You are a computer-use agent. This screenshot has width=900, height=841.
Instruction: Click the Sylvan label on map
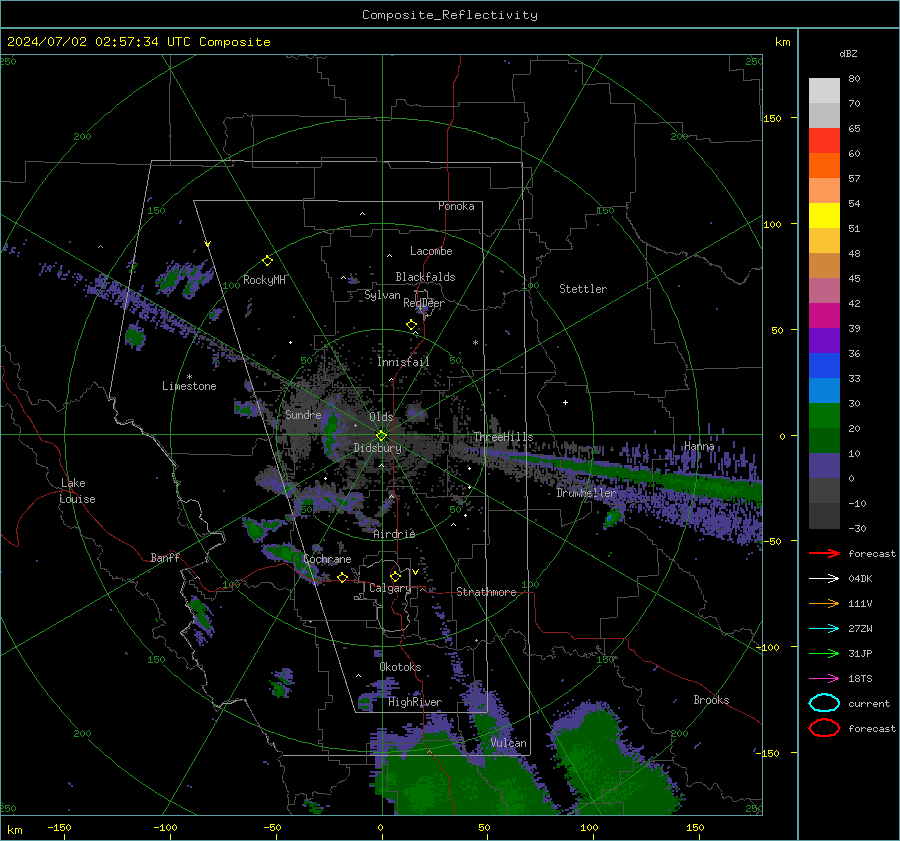pos(382,295)
